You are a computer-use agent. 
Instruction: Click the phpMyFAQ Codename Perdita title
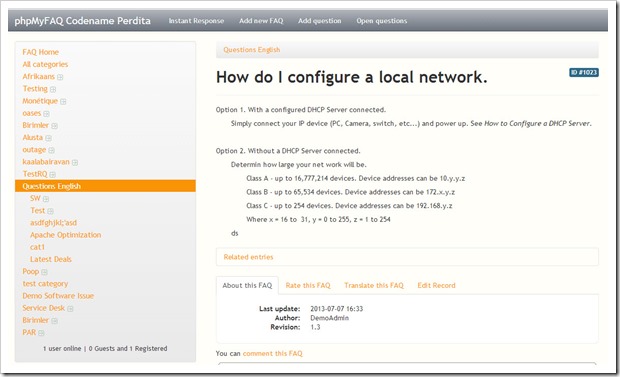tap(82, 21)
